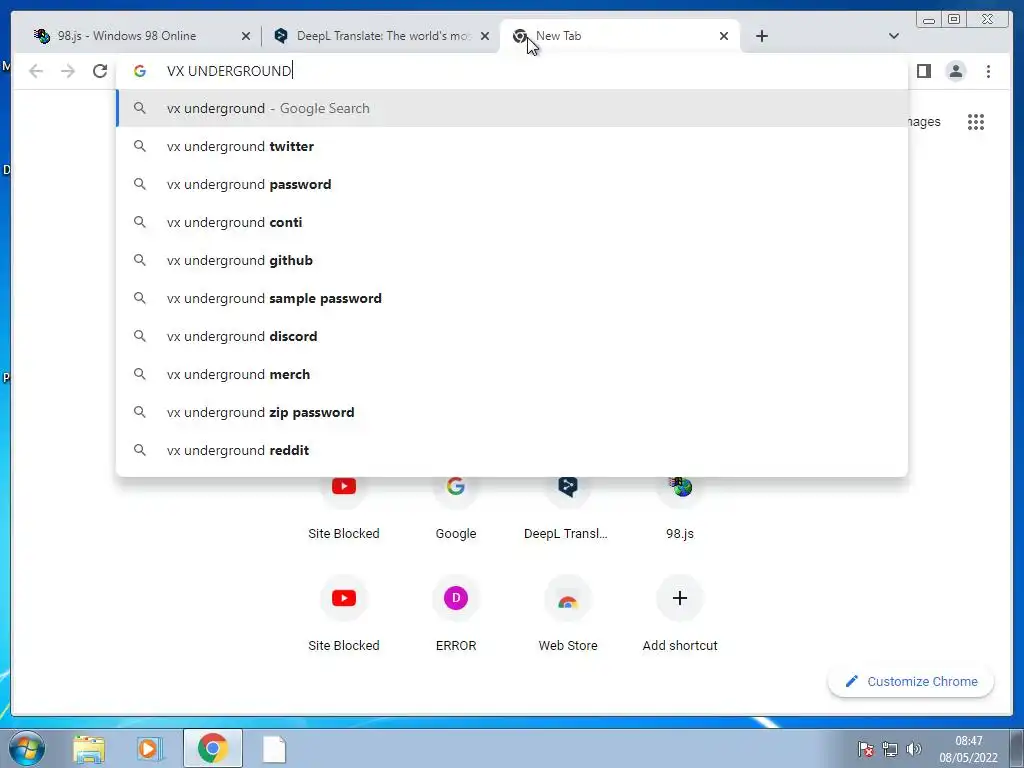Click search icon beside 'vx underground twitter'
Screen dimensions: 1024x768
tap(140, 146)
